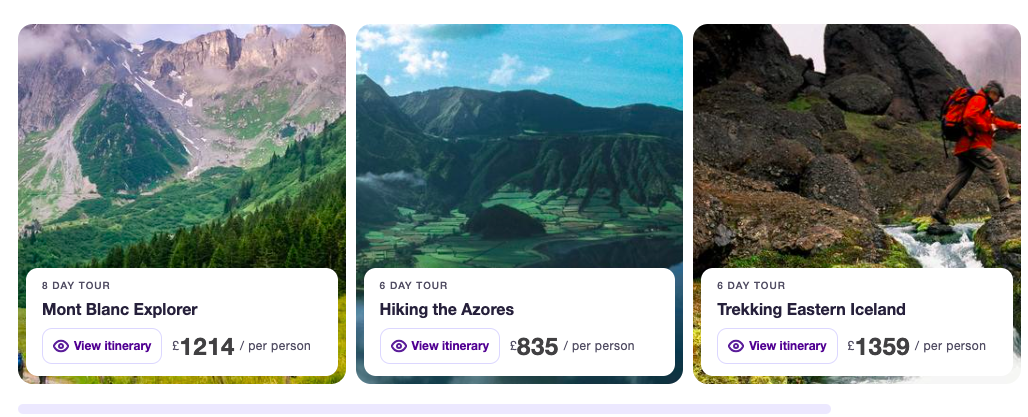View itinerary for Hiking the Azores

tap(440, 346)
